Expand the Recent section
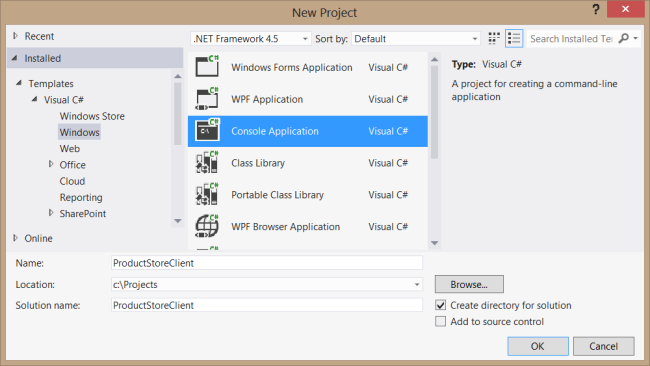The height and width of the screenshot is (366, 650). pyautogui.click(x=15, y=36)
